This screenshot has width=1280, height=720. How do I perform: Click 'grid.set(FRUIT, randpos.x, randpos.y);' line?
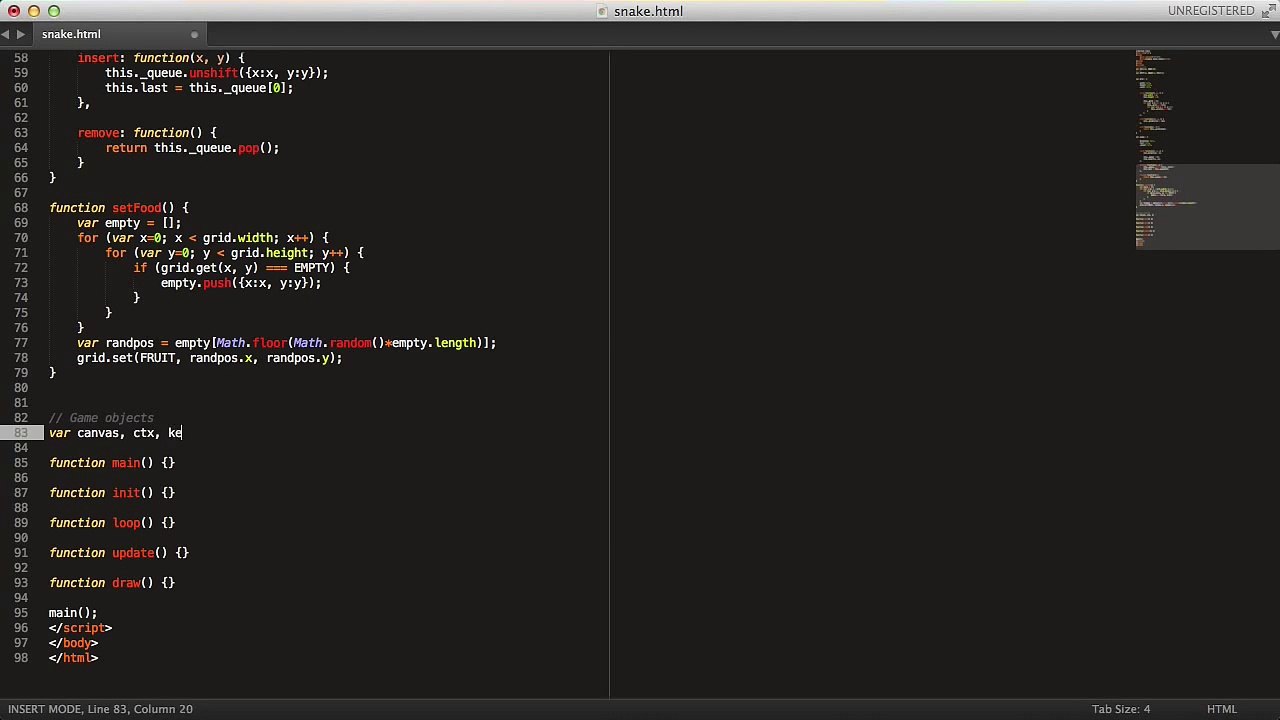pos(210,358)
